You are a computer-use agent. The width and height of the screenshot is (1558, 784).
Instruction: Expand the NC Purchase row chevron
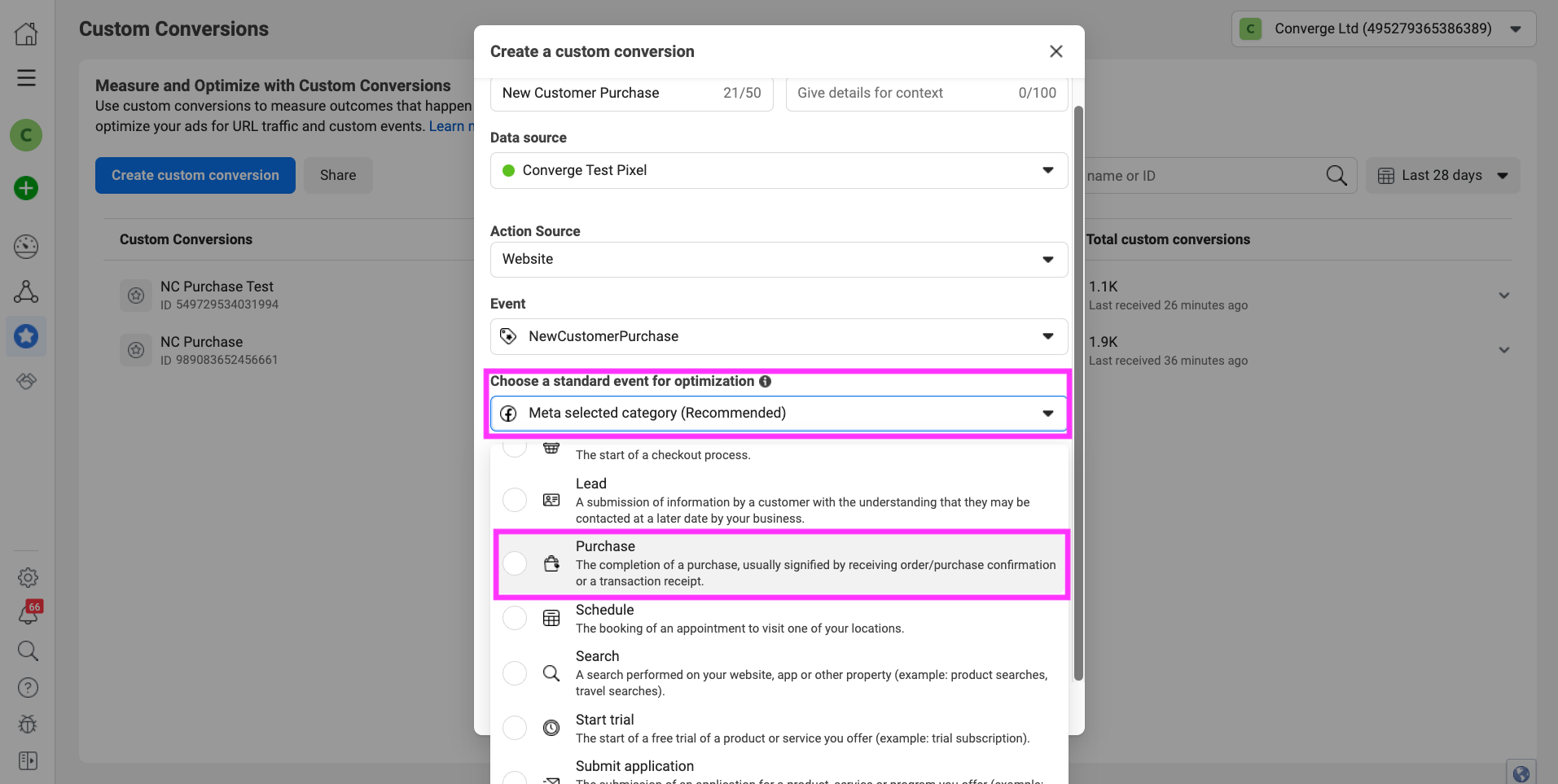pos(1504,350)
